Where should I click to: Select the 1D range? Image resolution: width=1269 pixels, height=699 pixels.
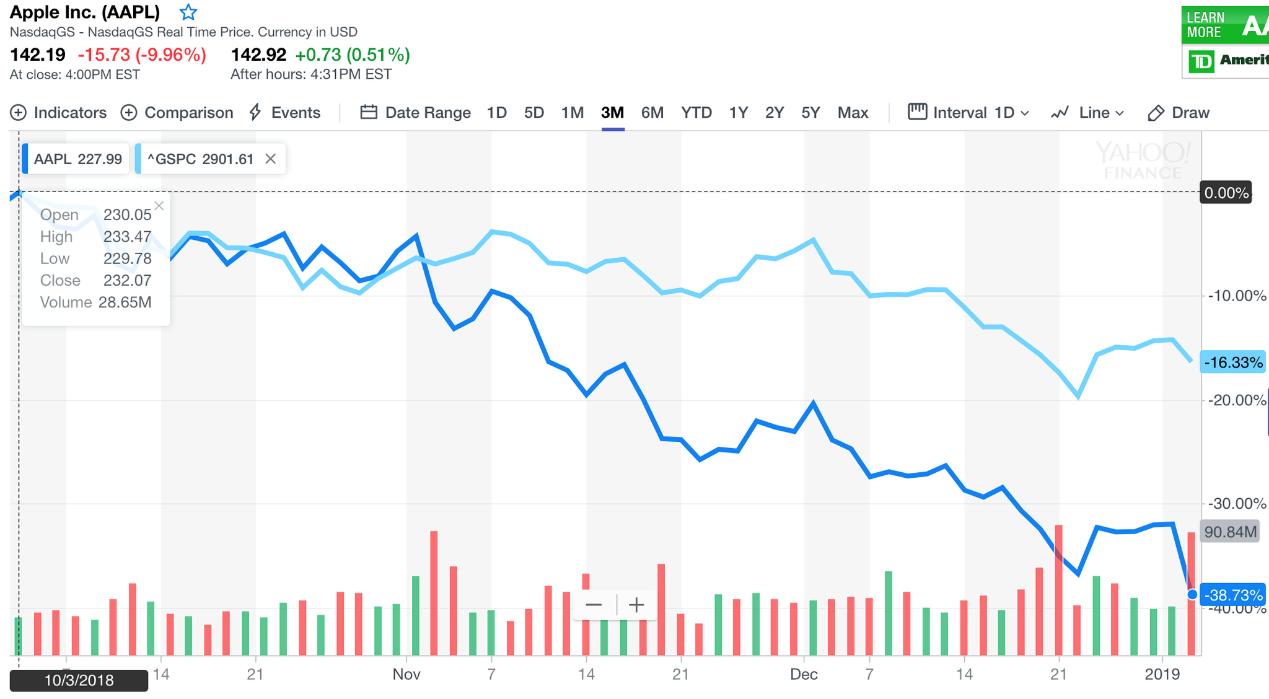(497, 113)
